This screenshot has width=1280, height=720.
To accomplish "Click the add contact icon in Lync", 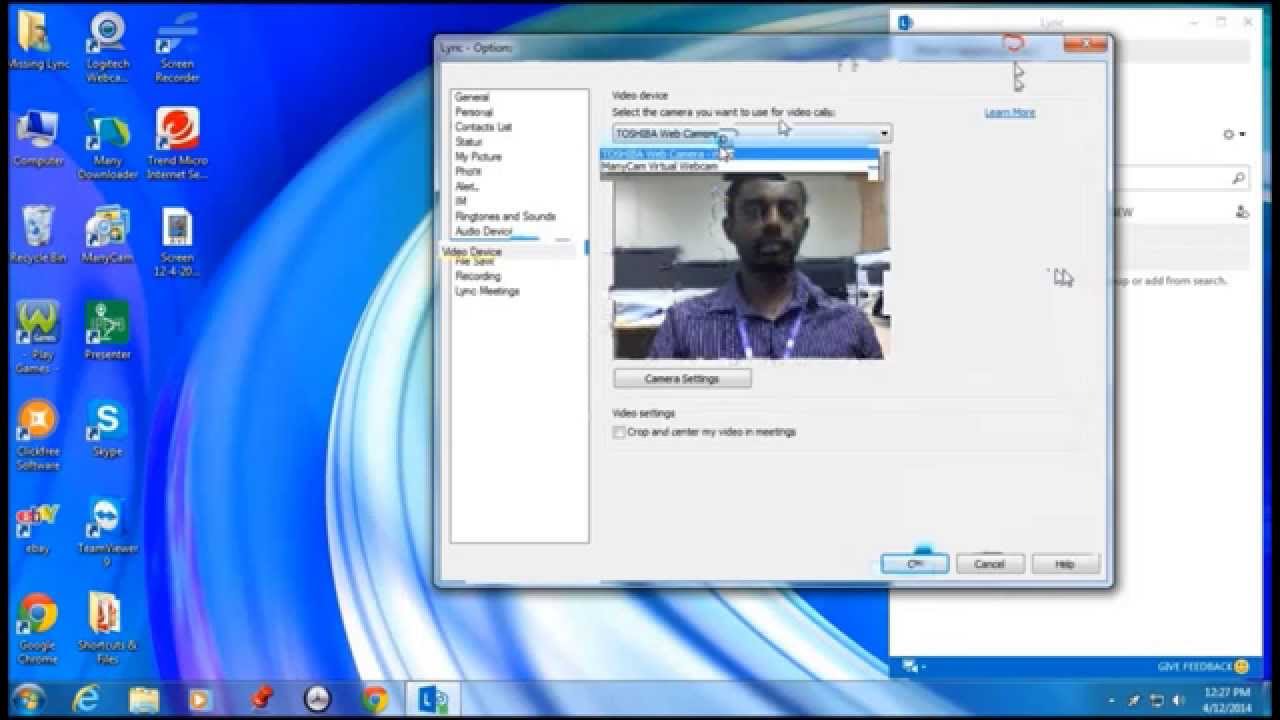I will [1241, 212].
